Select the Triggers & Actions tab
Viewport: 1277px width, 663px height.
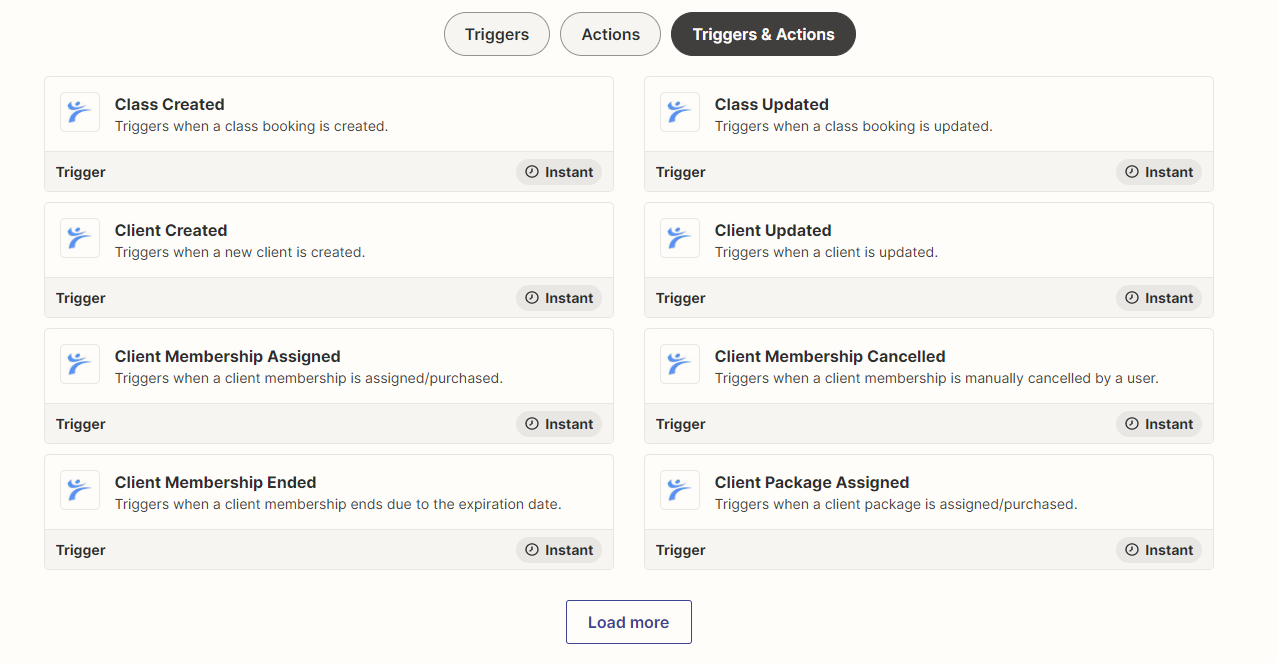click(x=762, y=33)
